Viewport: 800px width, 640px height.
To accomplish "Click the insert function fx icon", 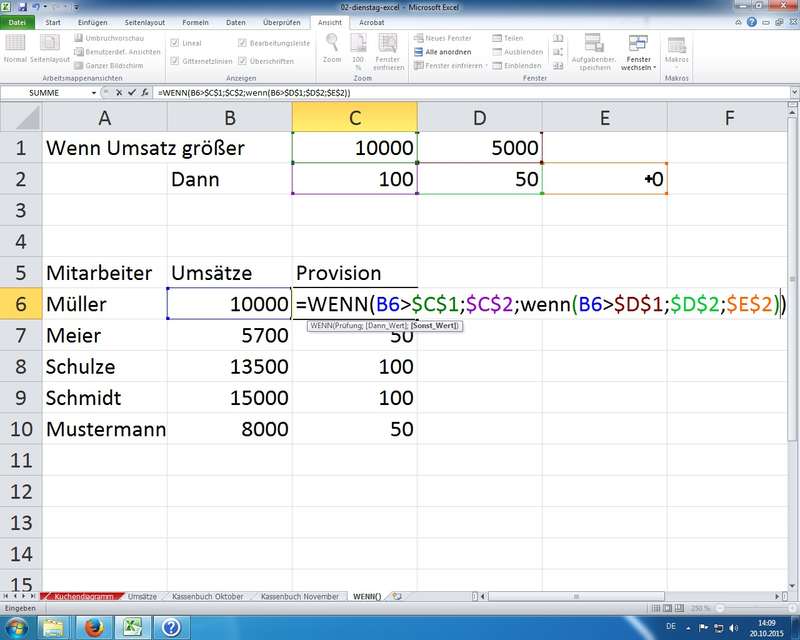I will pyautogui.click(x=144, y=92).
